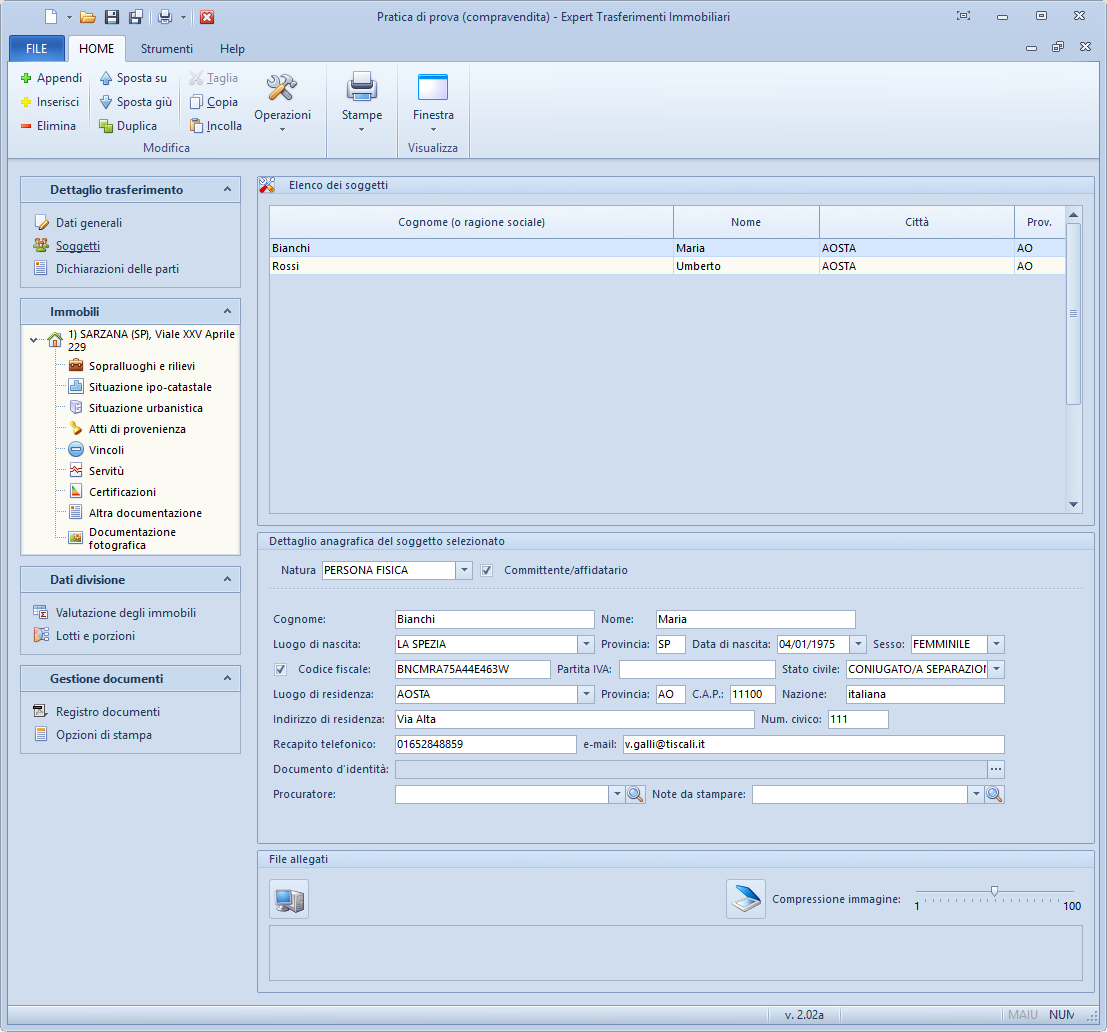The width and height of the screenshot is (1107, 1032).
Task: Open the FILE menu tab
Action: pos(37,49)
